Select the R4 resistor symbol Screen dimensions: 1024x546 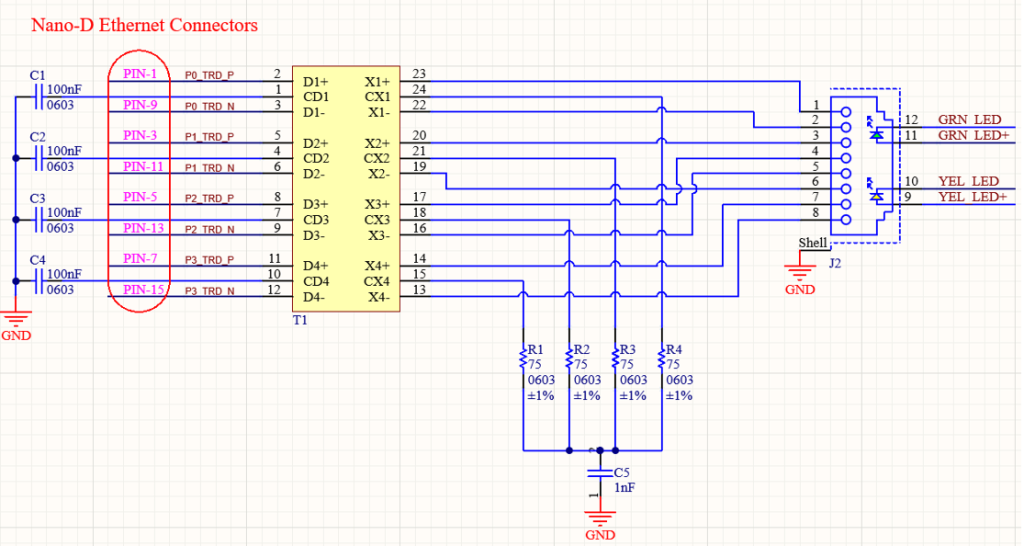tap(662, 358)
